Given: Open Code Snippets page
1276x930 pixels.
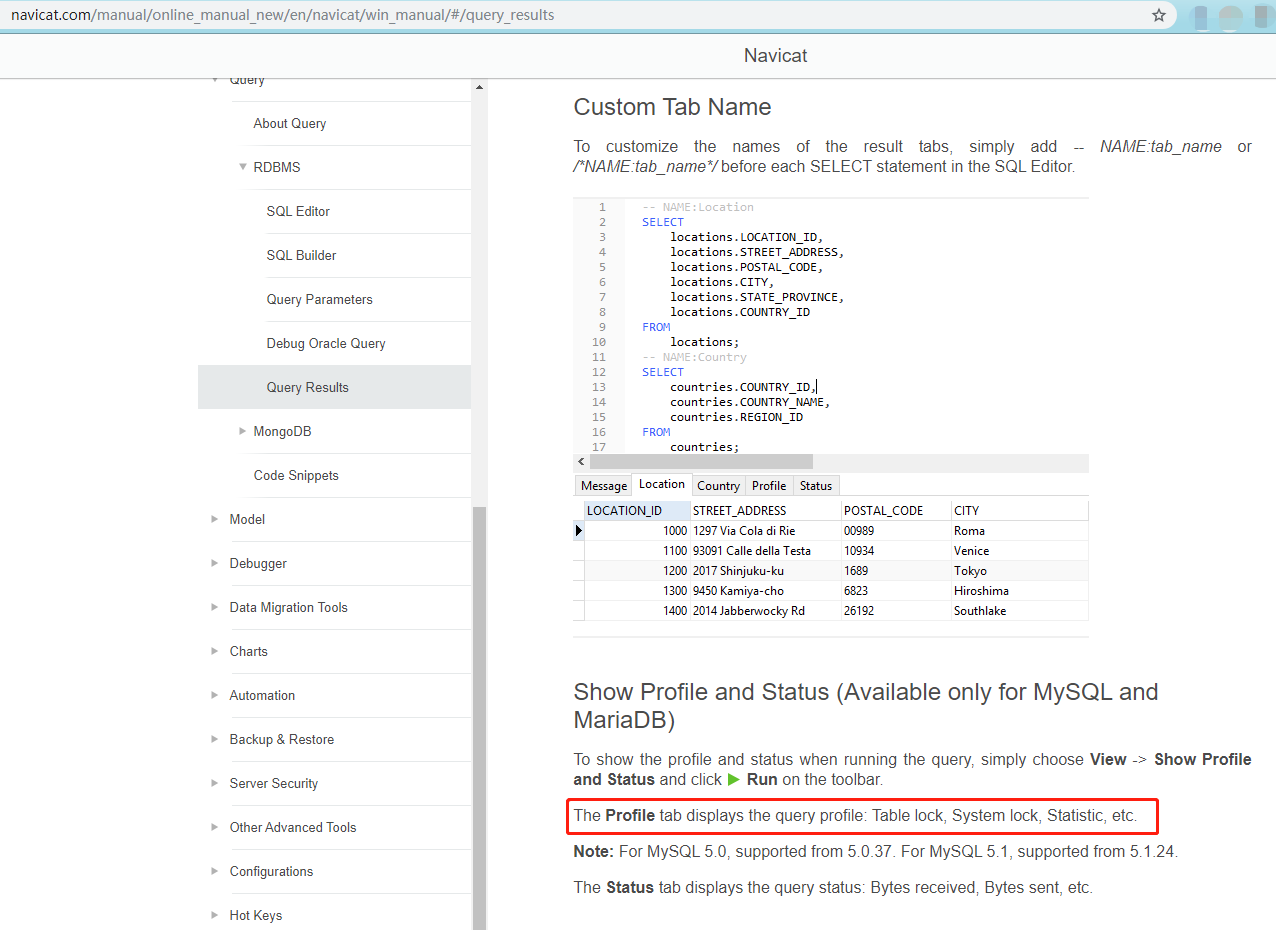Looking at the screenshot, I should click(x=296, y=475).
